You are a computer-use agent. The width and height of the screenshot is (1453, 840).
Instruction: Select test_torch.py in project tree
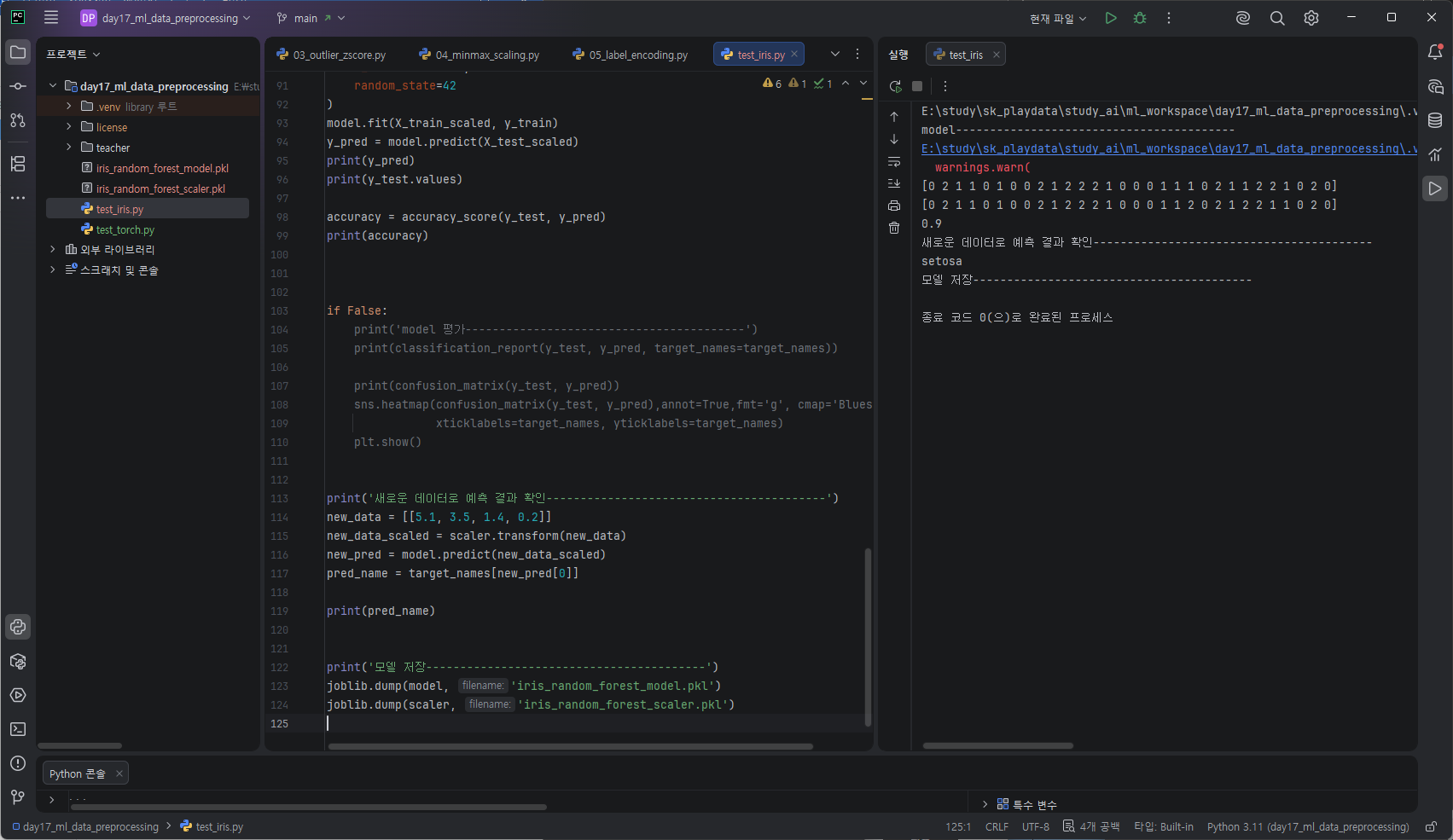pyautogui.click(x=125, y=229)
